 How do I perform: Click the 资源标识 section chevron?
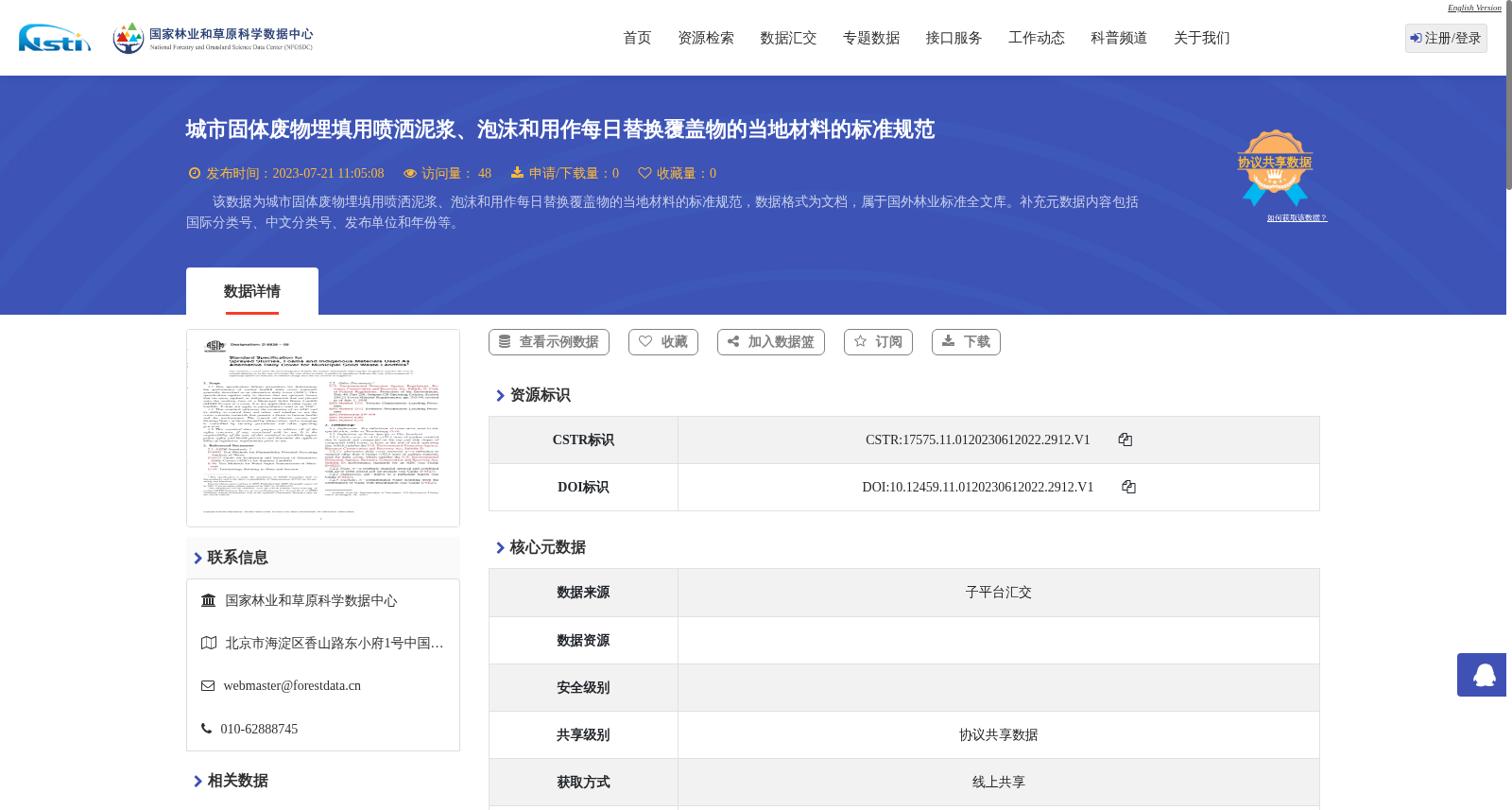(x=501, y=395)
